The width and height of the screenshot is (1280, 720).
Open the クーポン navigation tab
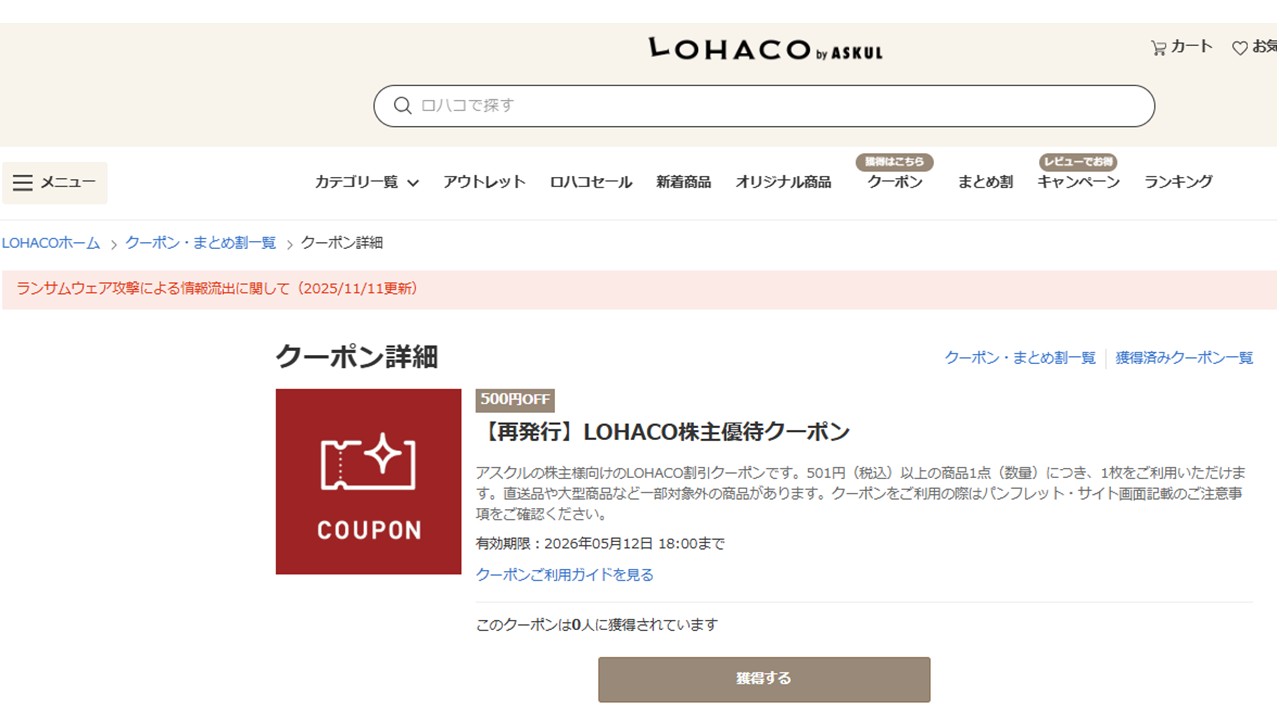[x=894, y=182]
